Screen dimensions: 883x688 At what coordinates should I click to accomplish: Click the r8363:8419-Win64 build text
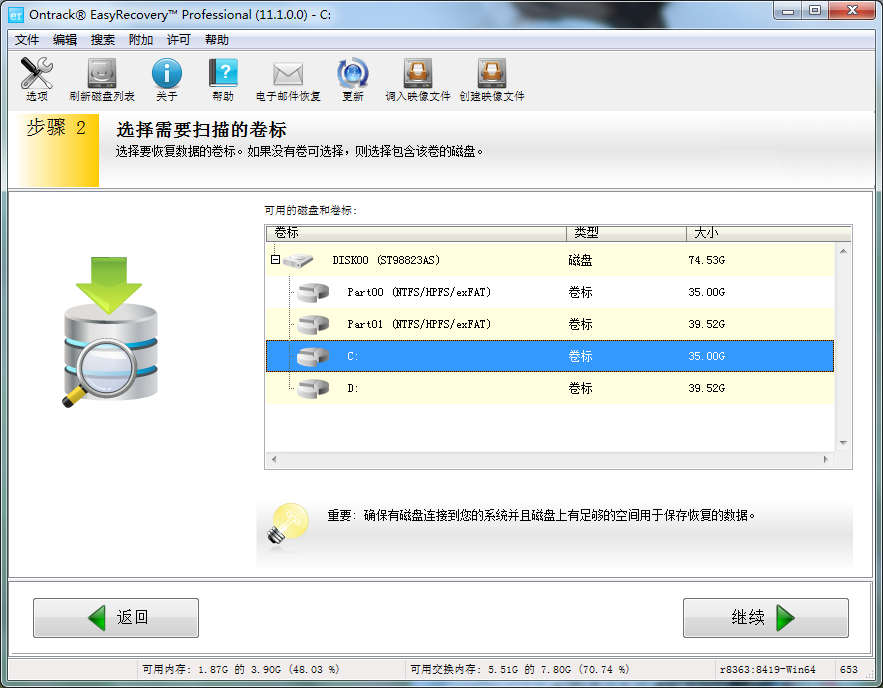tap(768, 669)
